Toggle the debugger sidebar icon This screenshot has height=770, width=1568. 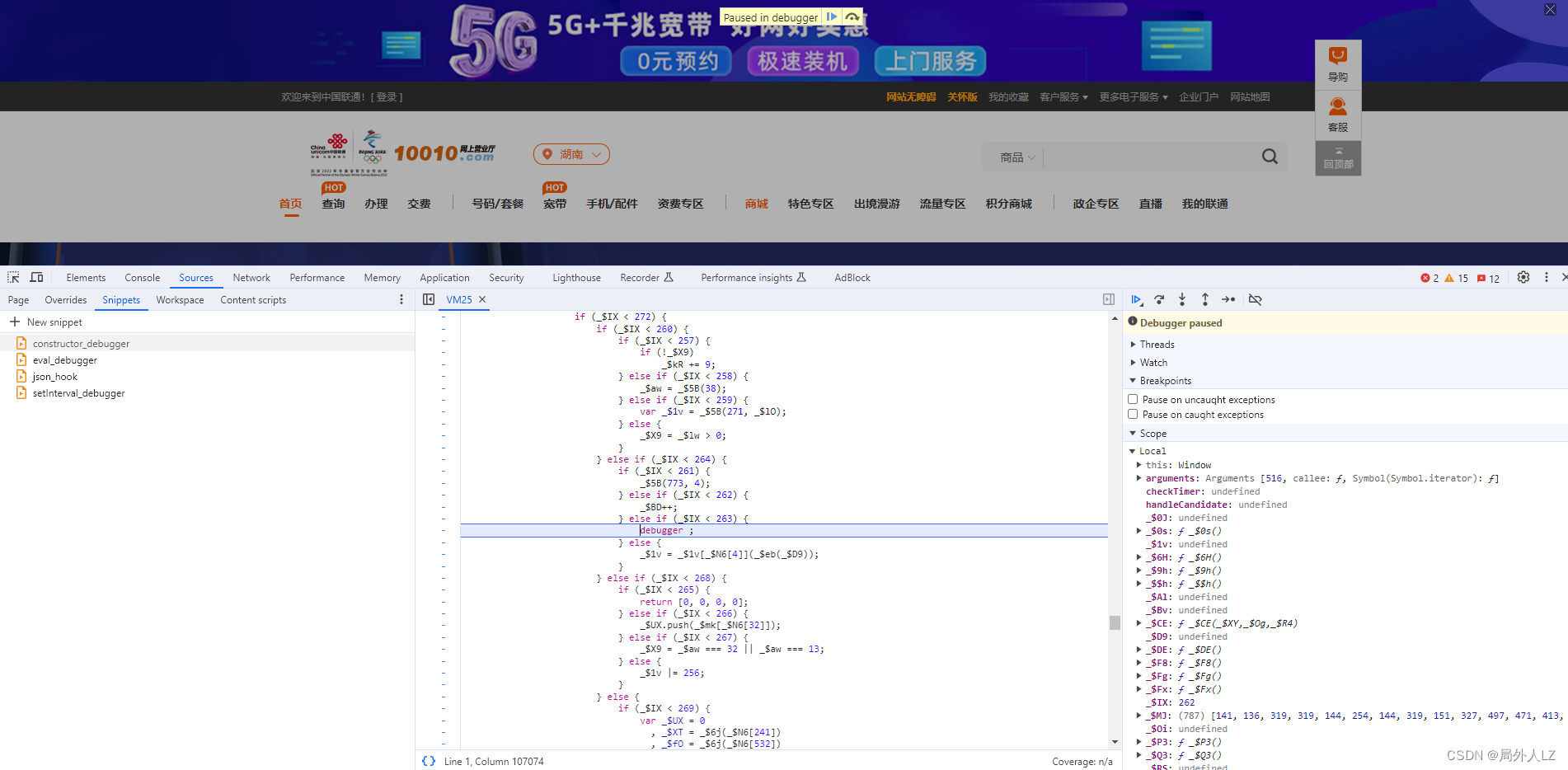pyautogui.click(x=1109, y=299)
